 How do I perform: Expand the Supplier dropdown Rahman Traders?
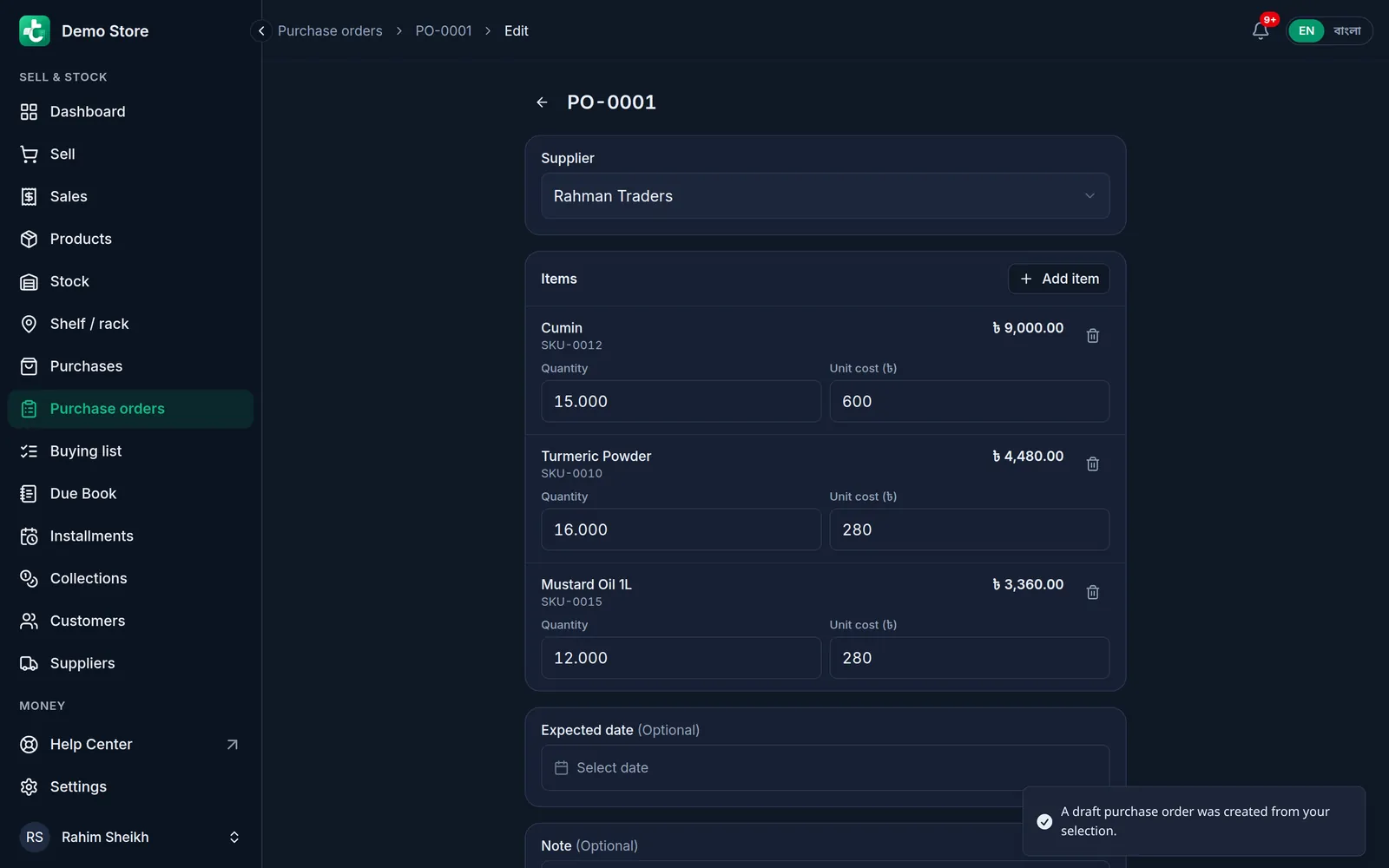[825, 196]
